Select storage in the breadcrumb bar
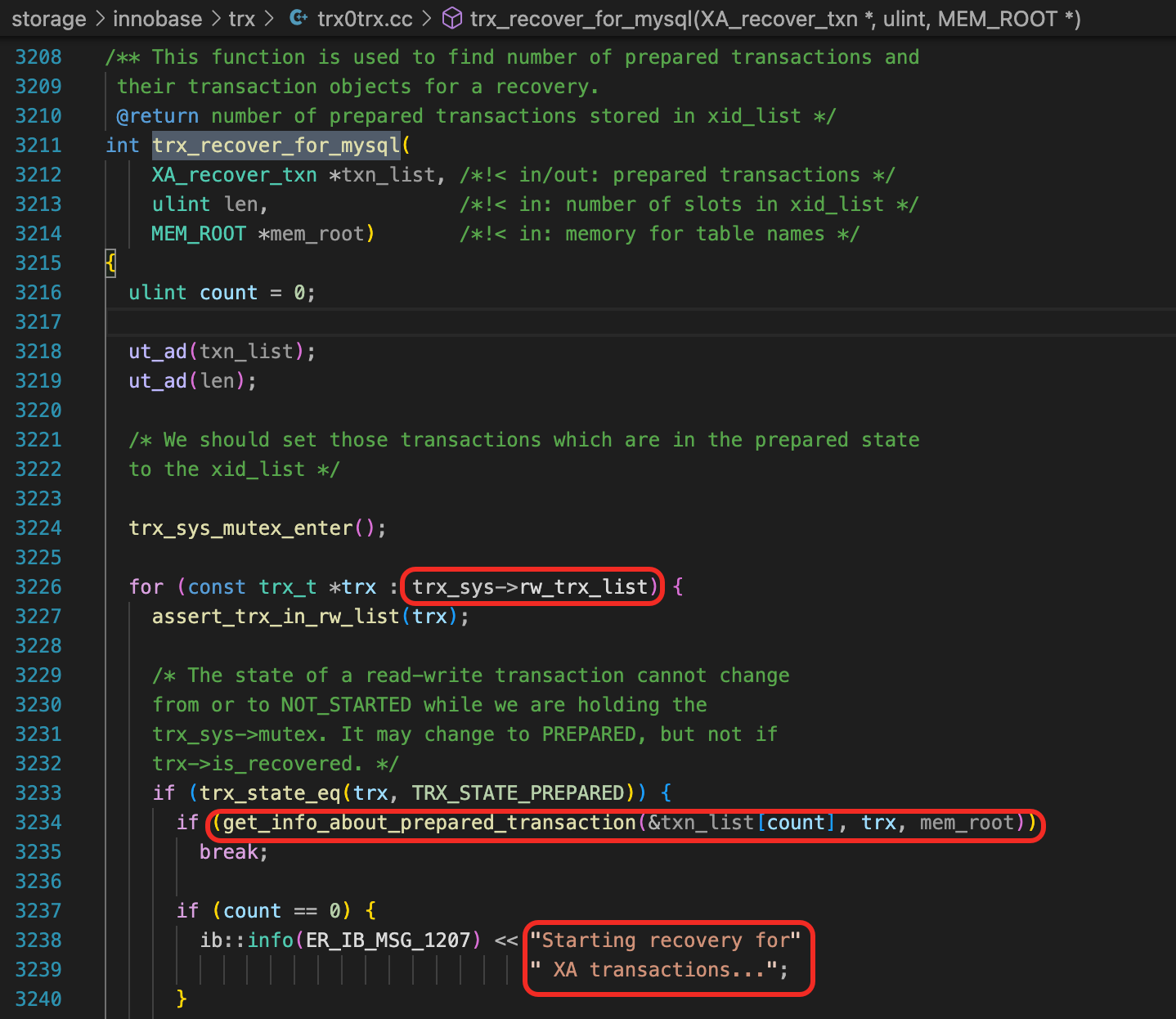This screenshot has height=1019, width=1176. point(47,18)
